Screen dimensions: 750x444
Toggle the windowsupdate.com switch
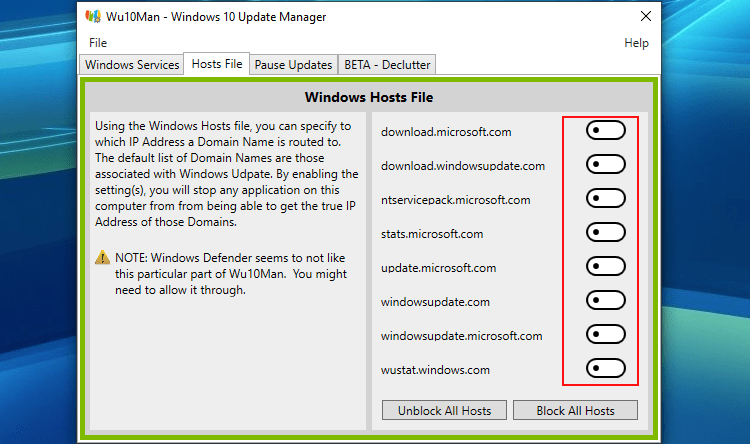pos(606,300)
